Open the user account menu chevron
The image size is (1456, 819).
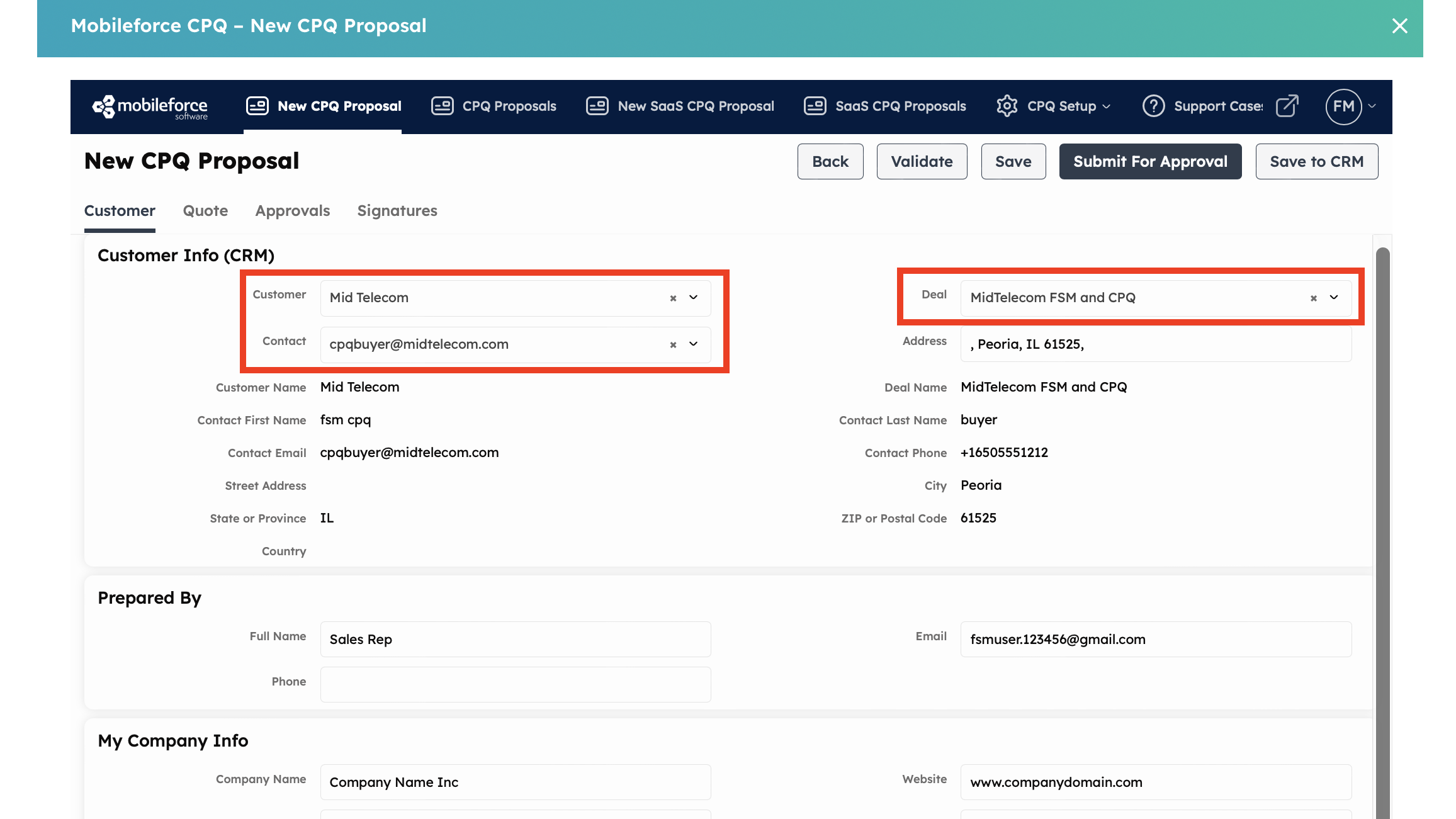(1372, 106)
